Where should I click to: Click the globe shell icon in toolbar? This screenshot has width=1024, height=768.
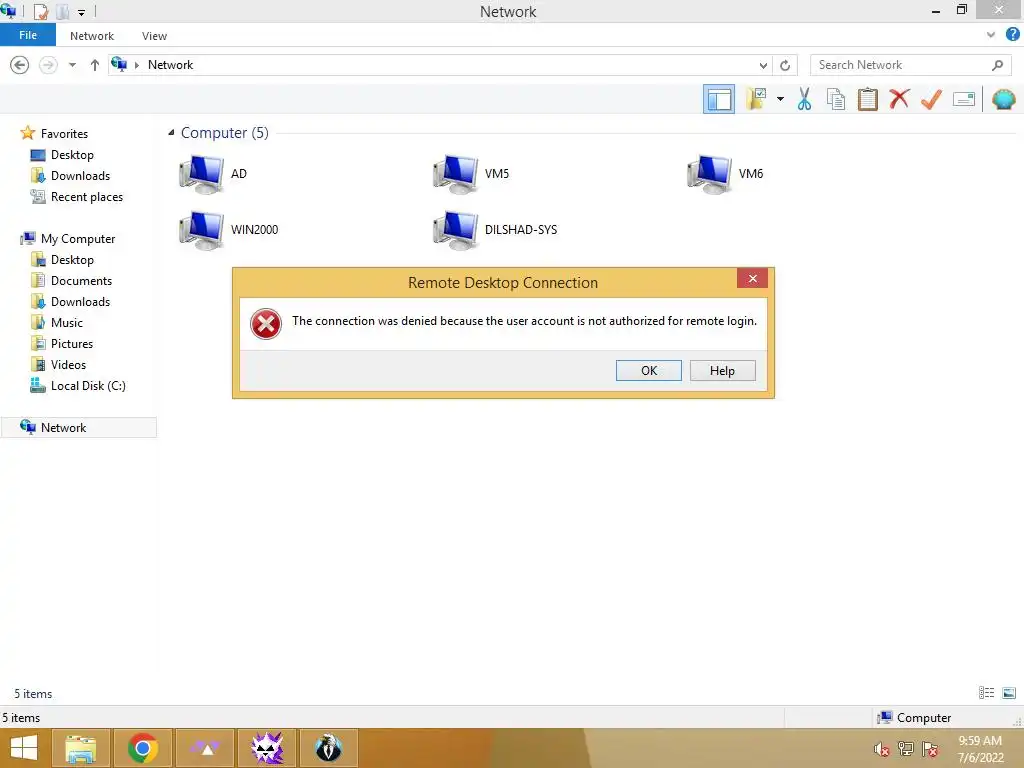(1004, 99)
